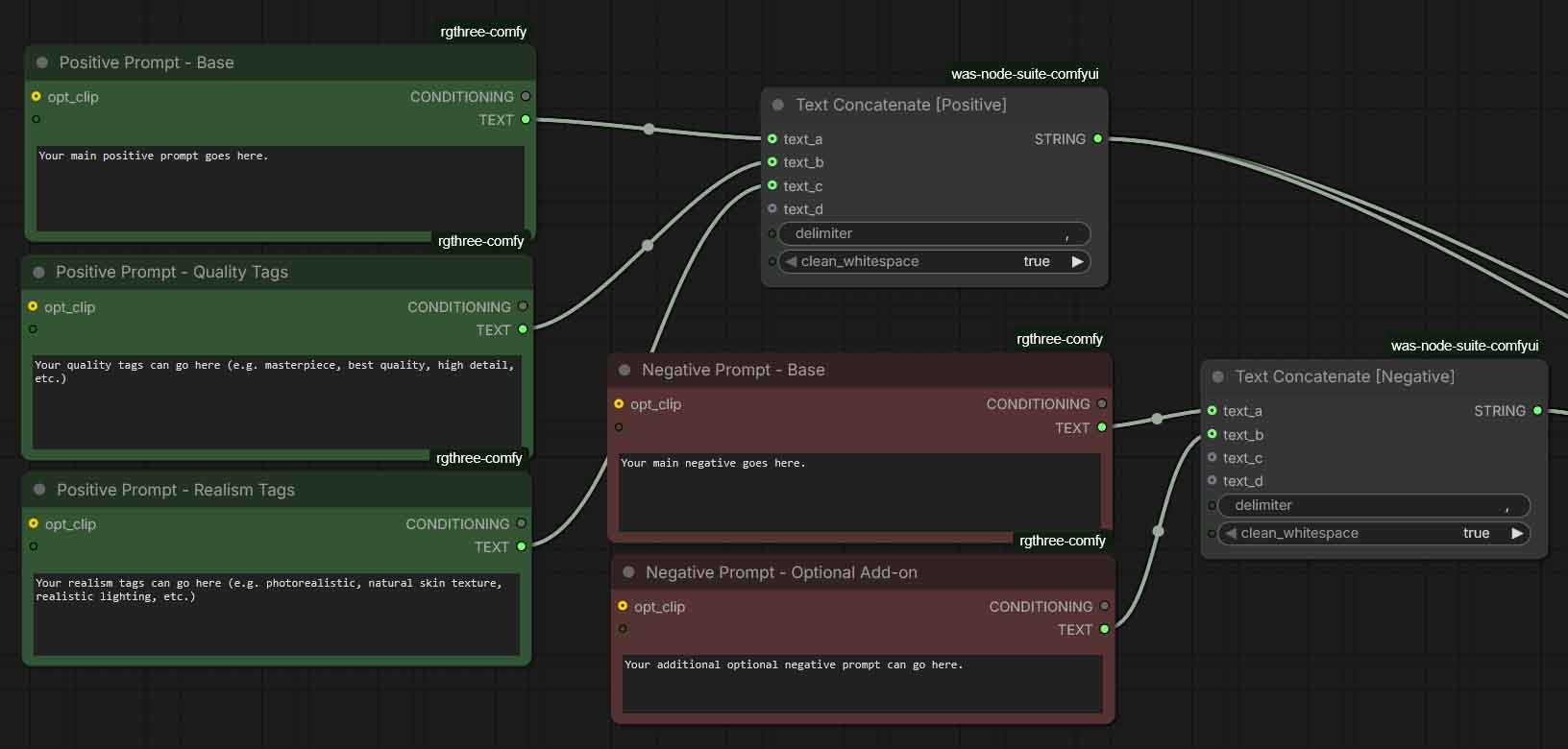
Task: Toggle clean_whitespace in Text Concatenate [Negative]
Action: (x=1373, y=533)
